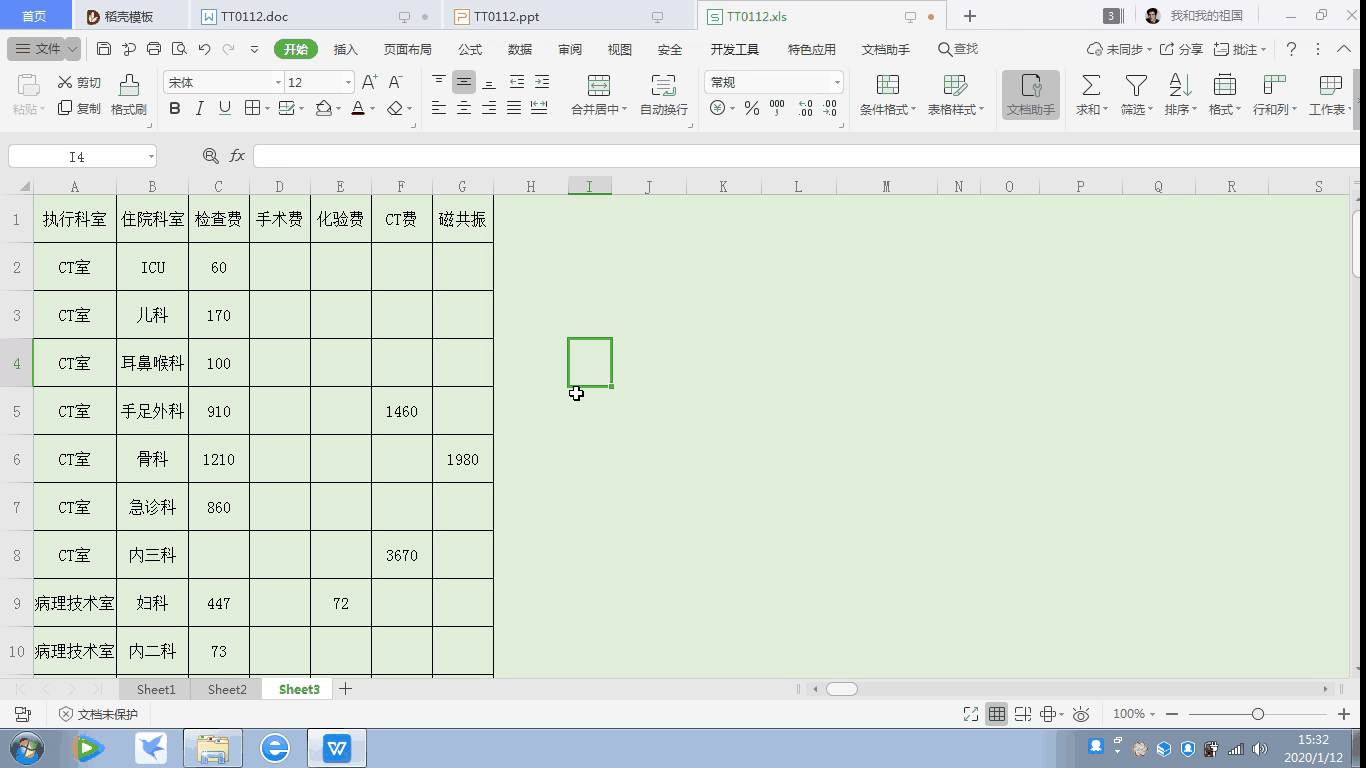Decrease indent in the alignment group
1366x768 pixels.
[x=516, y=82]
